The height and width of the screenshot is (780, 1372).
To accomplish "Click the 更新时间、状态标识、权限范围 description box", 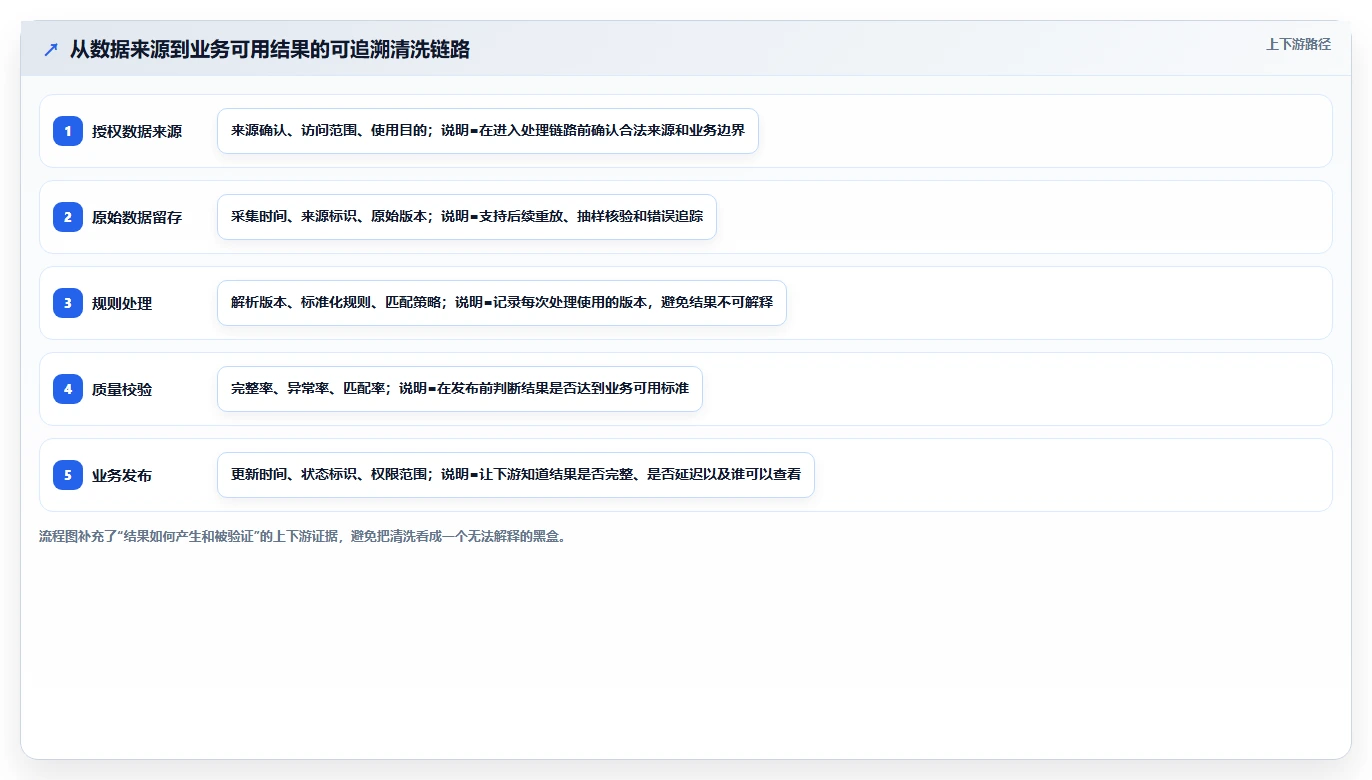I will tap(516, 475).
